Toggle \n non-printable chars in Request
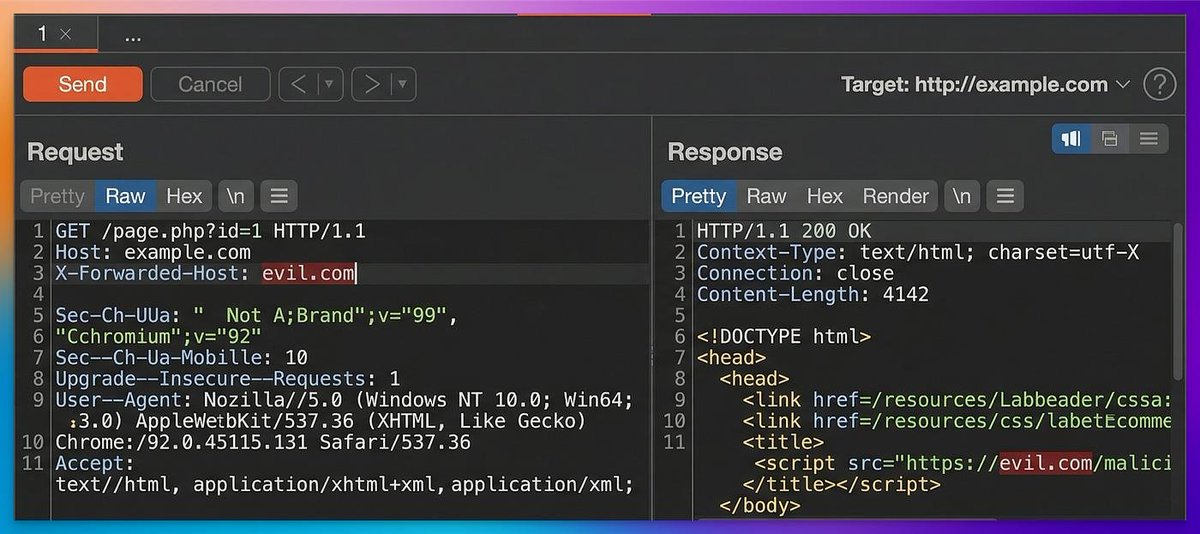The height and width of the screenshot is (534, 1200). 236,196
